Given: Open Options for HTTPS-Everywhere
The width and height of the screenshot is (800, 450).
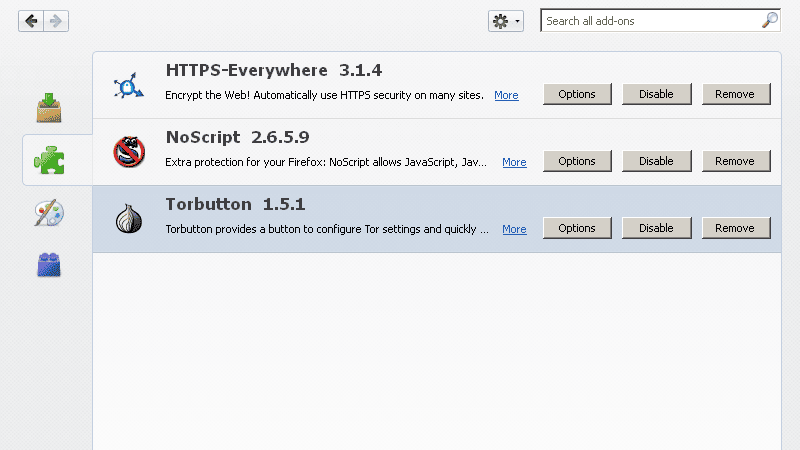Looking at the screenshot, I should click(x=577, y=94).
